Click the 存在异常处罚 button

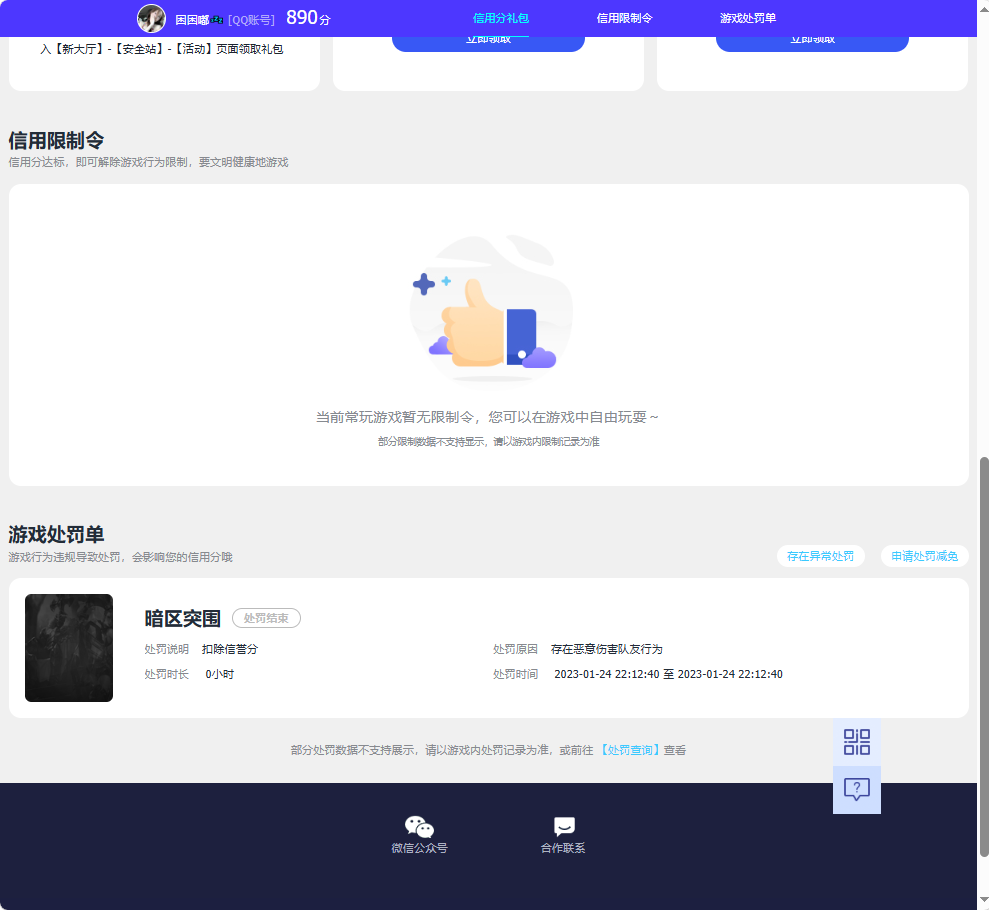click(821, 556)
